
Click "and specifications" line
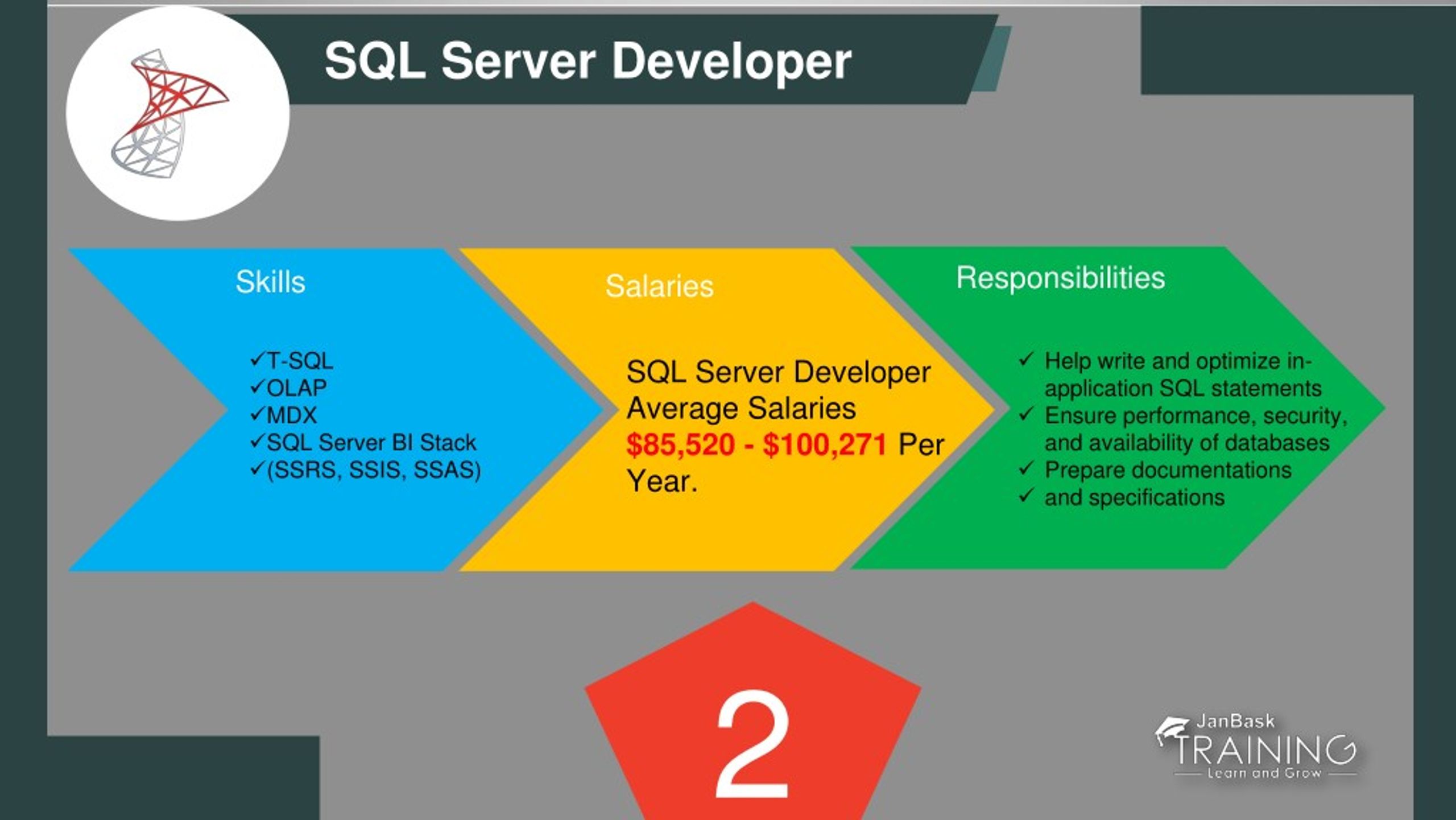tap(1134, 497)
